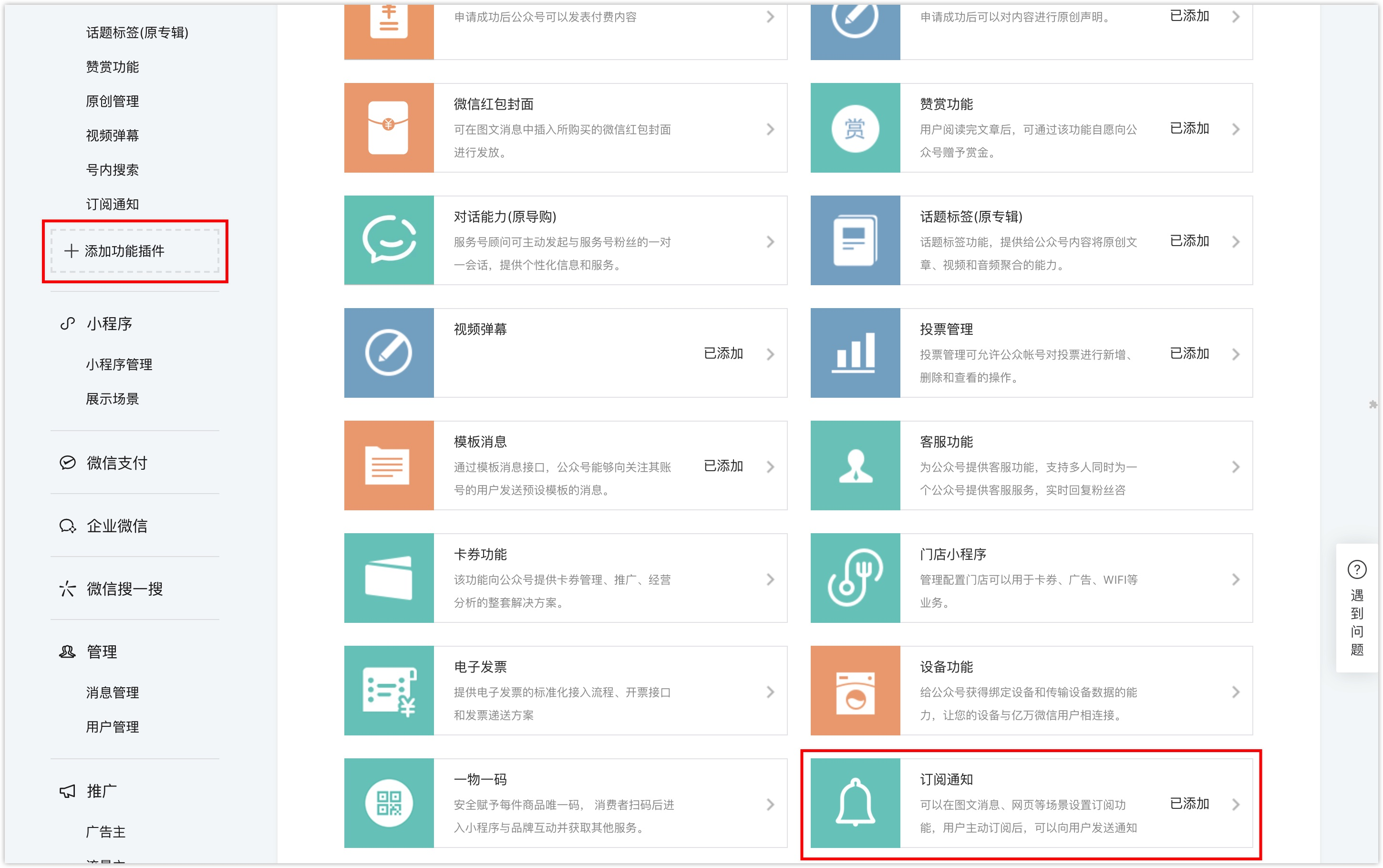Click the 门店小程序 card title

click(x=953, y=555)
